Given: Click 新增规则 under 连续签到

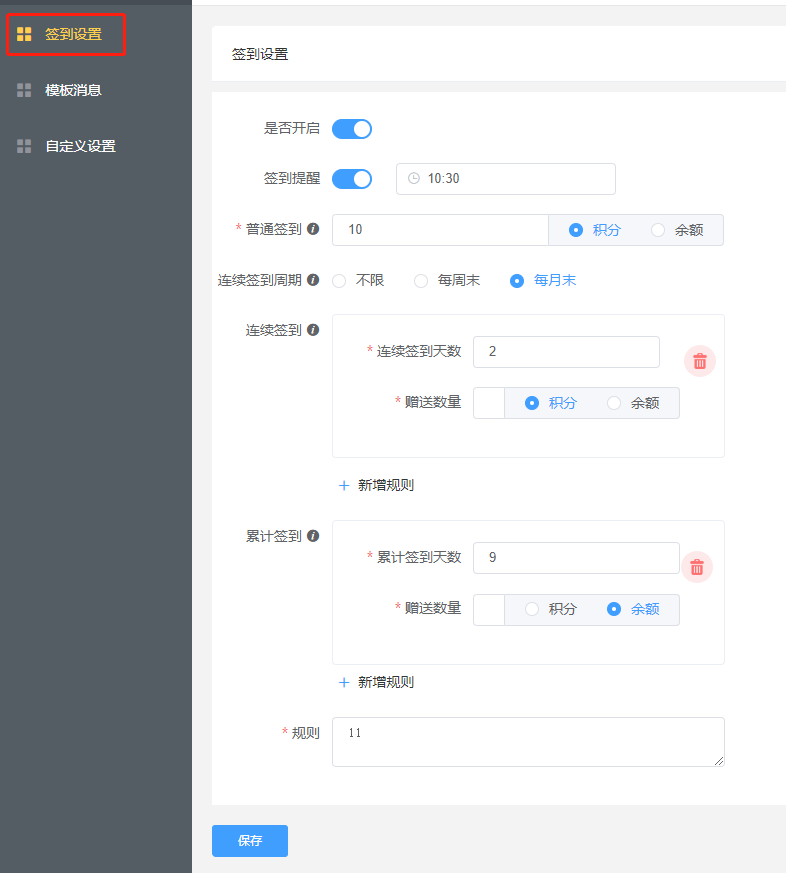Looking at the screenshot, I should [376, 485].
